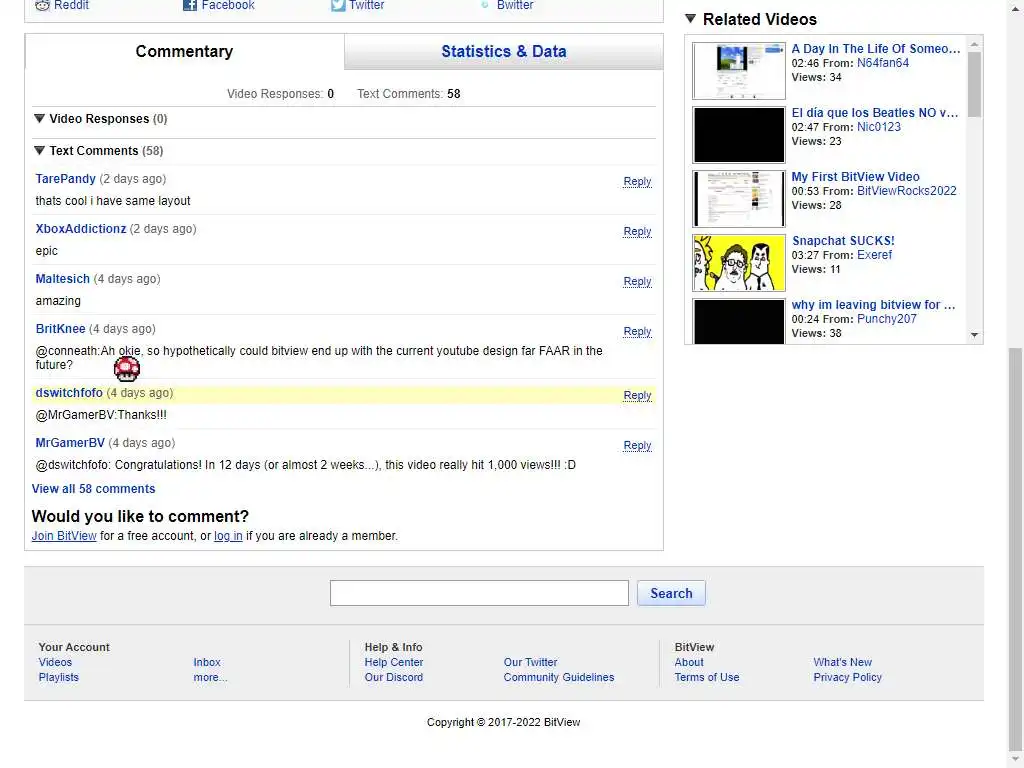The width and height of the screenshot is (1024, 768).
Task: Visit N64fan64's channel
Action: 883,63
